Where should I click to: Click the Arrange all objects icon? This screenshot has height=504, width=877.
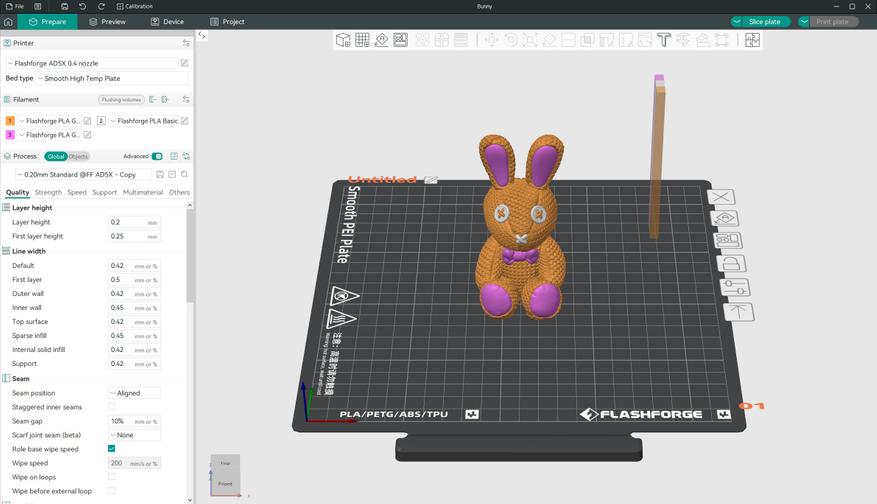tap(400, 40)
